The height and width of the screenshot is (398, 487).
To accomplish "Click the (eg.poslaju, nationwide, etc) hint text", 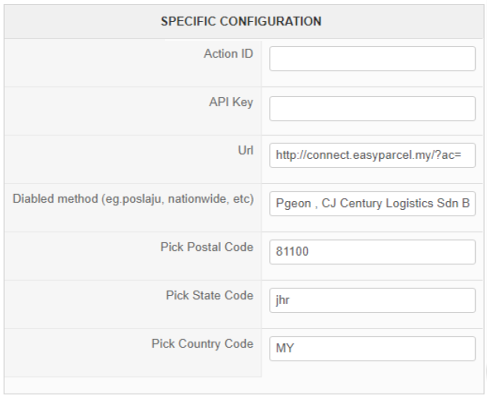I will coord(178,199).
